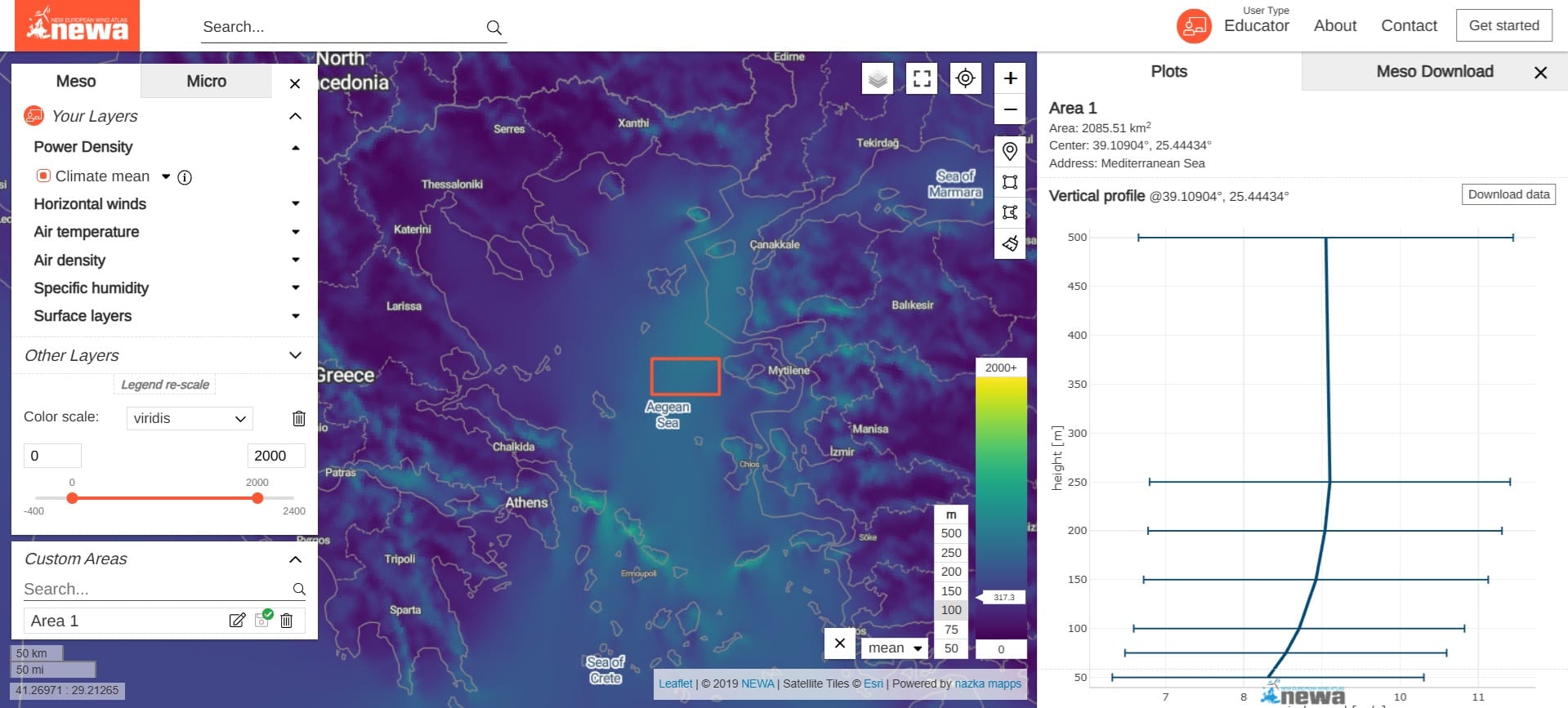Expand the Other Layers section

tap(295, 355)
